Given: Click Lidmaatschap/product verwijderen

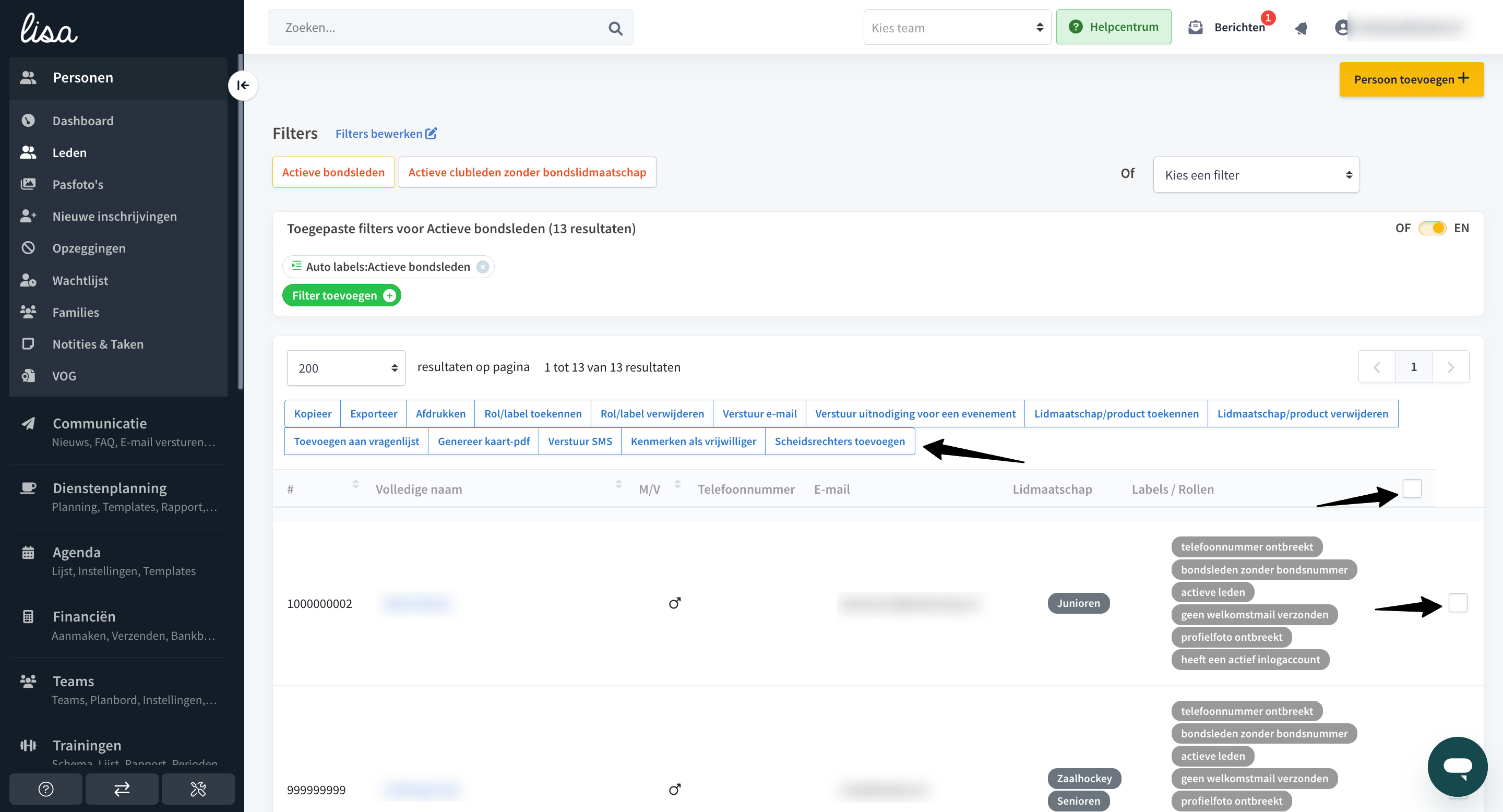Looking at the screenshot, I should (x=1303, y=414).
